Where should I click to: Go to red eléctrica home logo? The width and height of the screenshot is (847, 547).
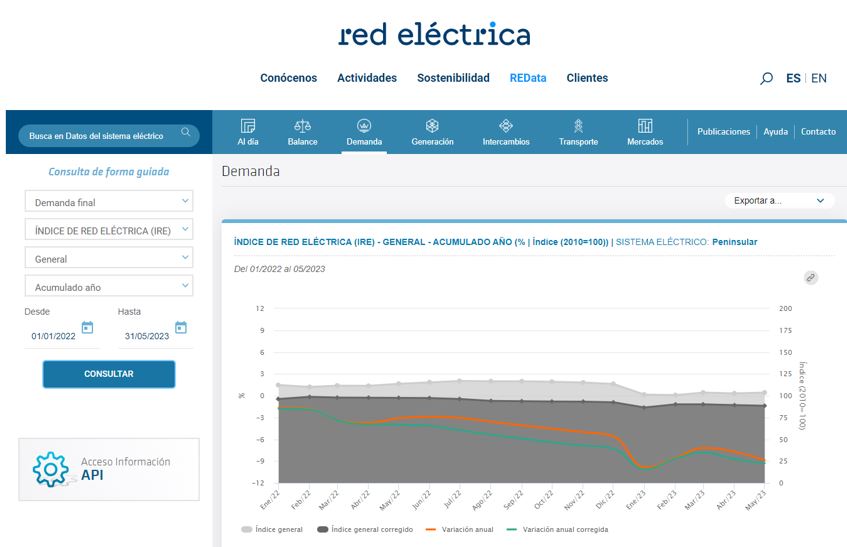click(x=434, y=34)
